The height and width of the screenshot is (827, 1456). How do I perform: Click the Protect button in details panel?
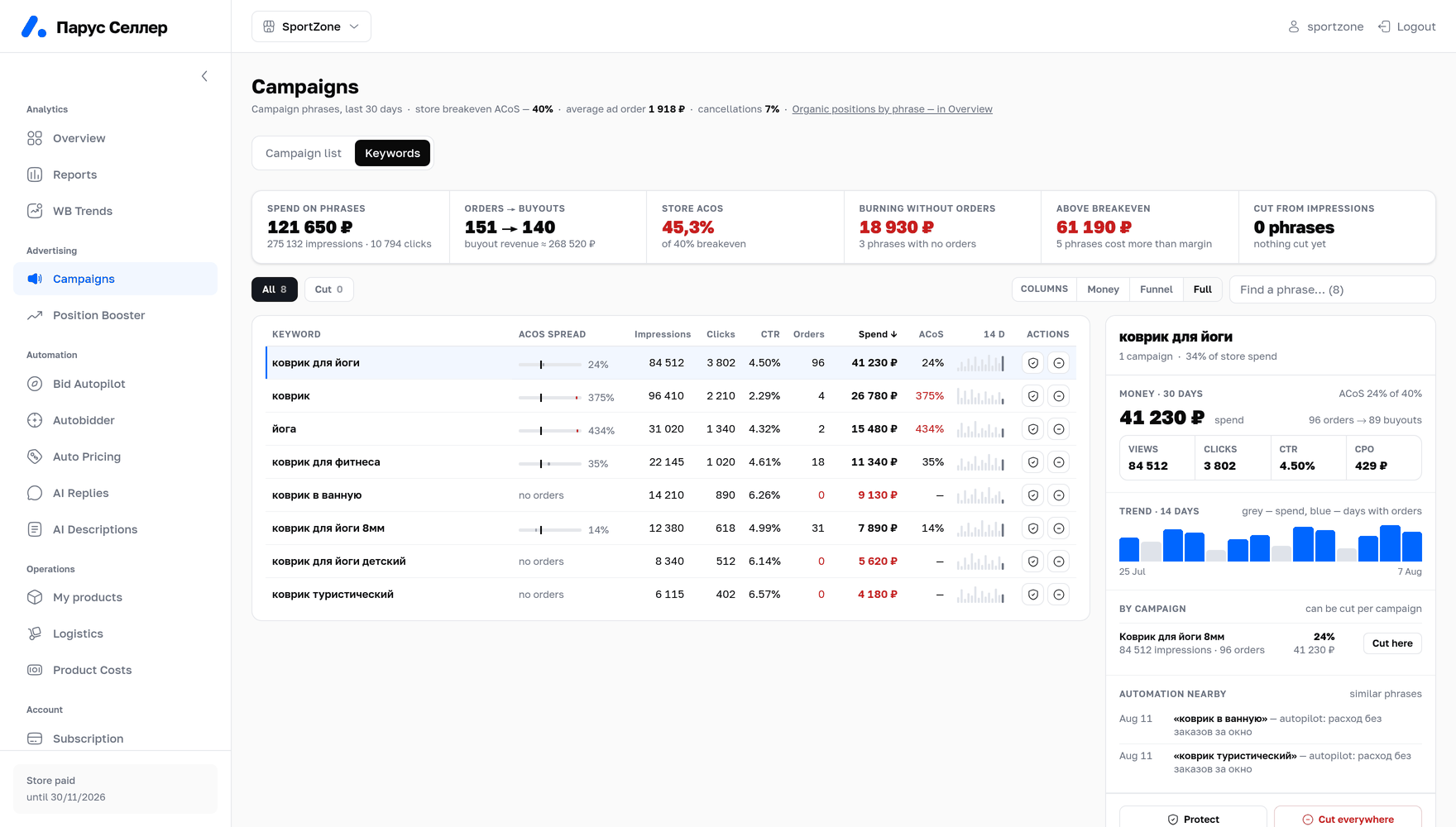(x=1193, y=819)
